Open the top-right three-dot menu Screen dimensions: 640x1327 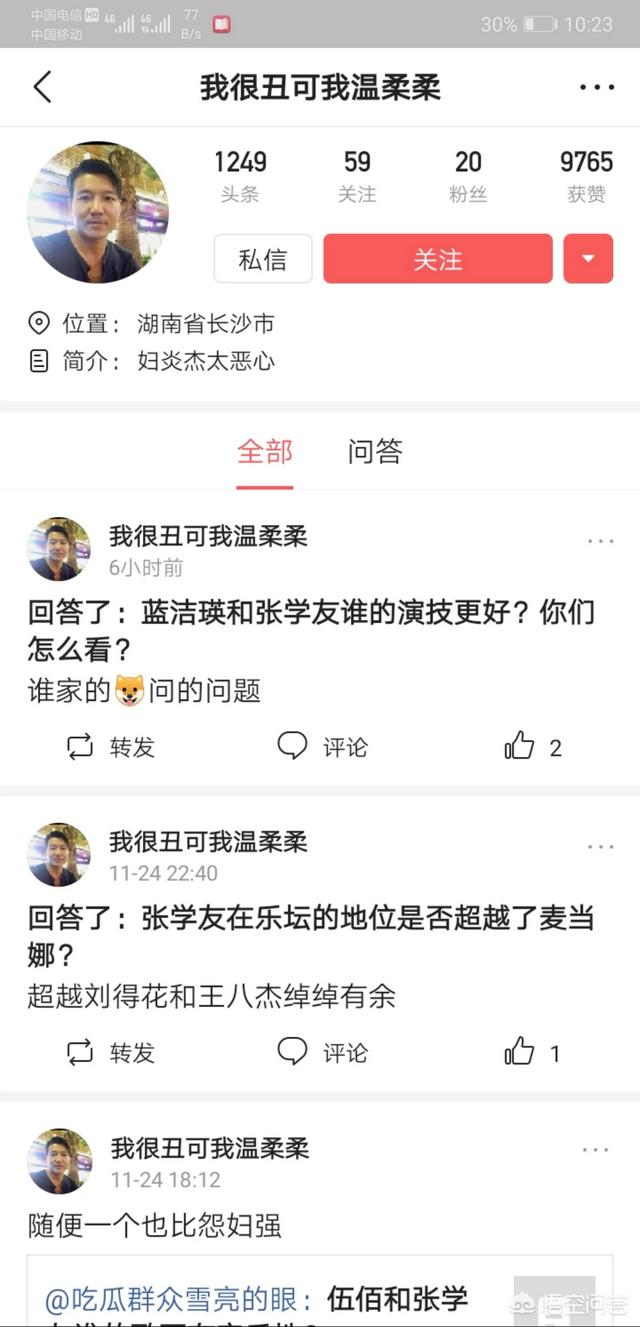(x=597, y=87)
